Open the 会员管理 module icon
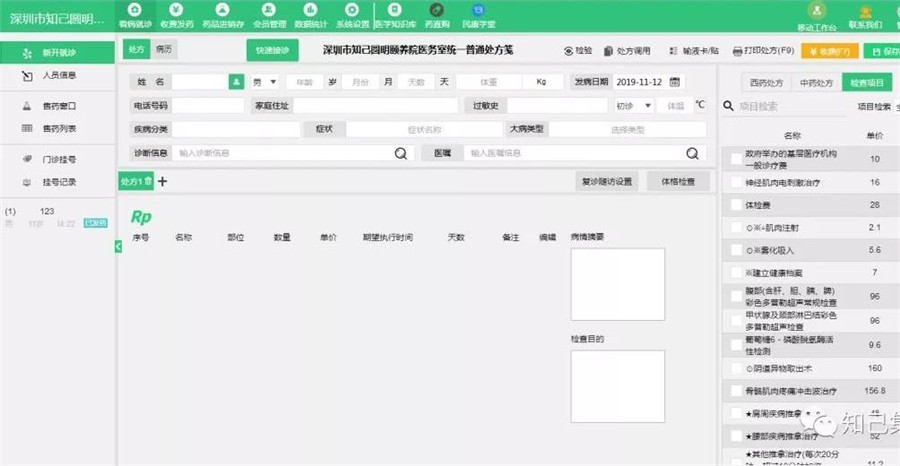Viewport: 900px width, 466px height. [x=268, y=10]
